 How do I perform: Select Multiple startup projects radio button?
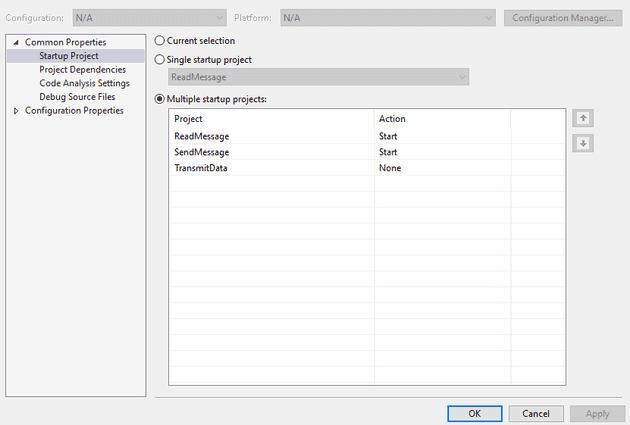pos(160,99)
